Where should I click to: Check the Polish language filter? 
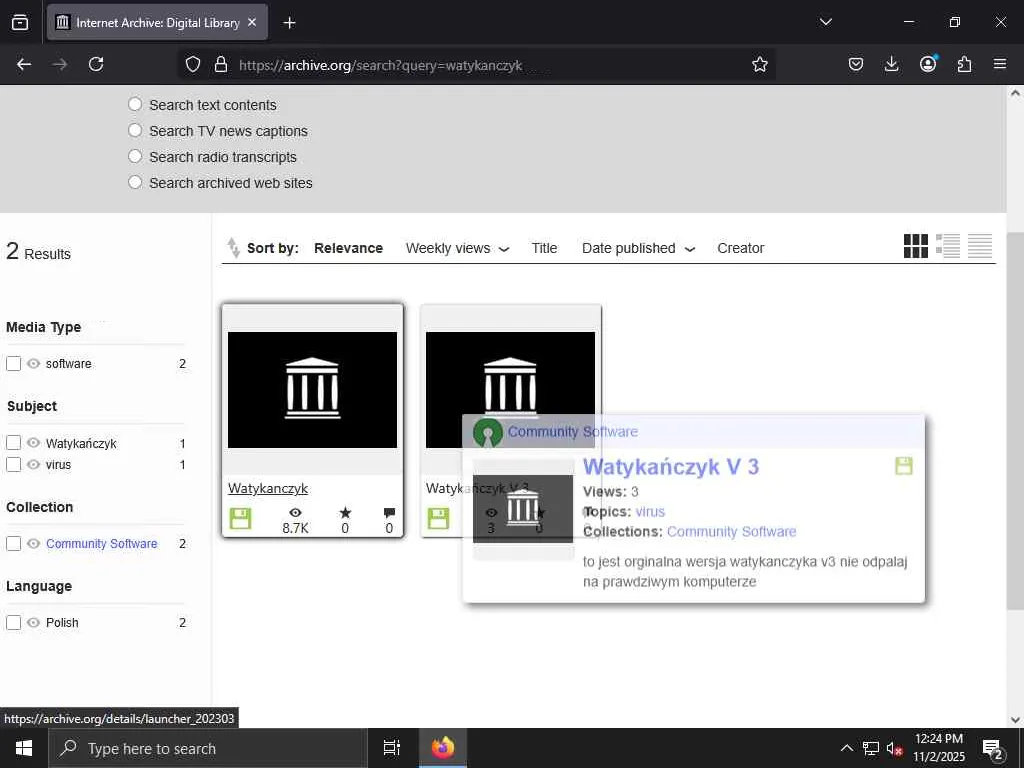click(13, 622)
